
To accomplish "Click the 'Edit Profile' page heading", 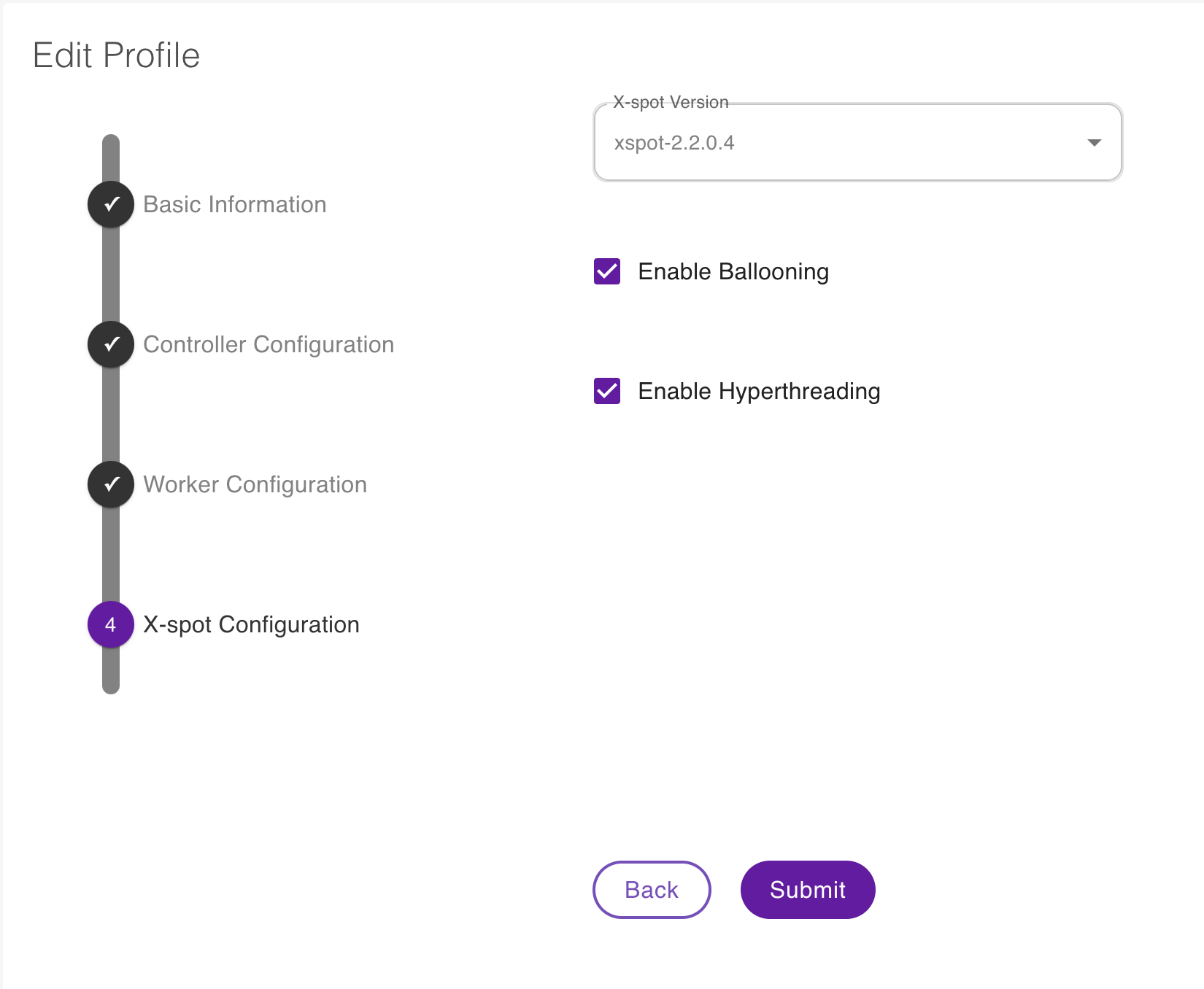I will 117,55.
